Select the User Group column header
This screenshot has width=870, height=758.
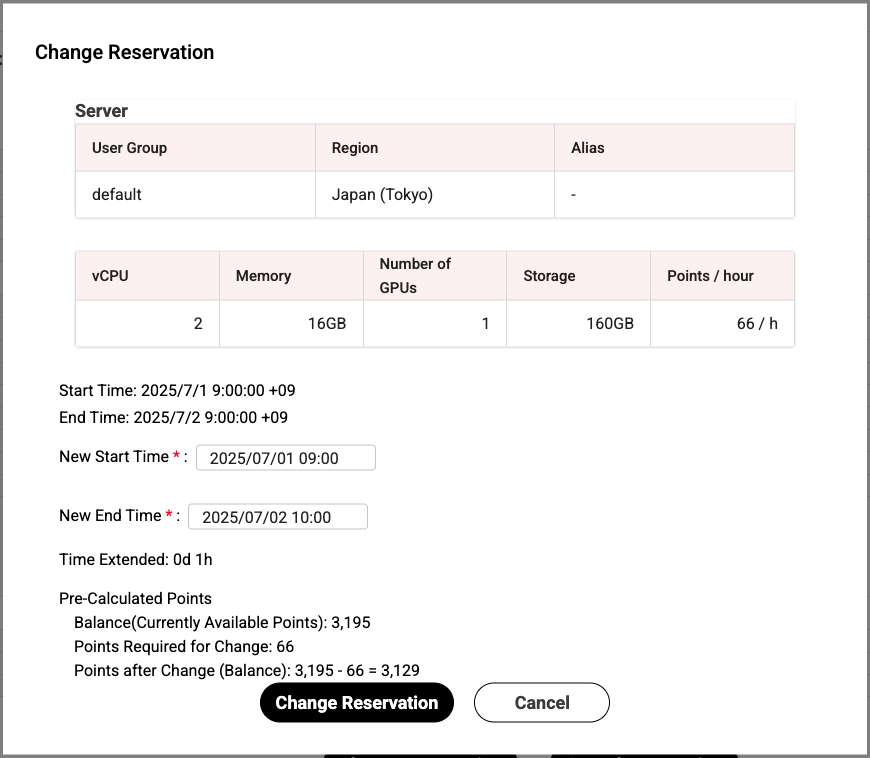click(130, 148)
